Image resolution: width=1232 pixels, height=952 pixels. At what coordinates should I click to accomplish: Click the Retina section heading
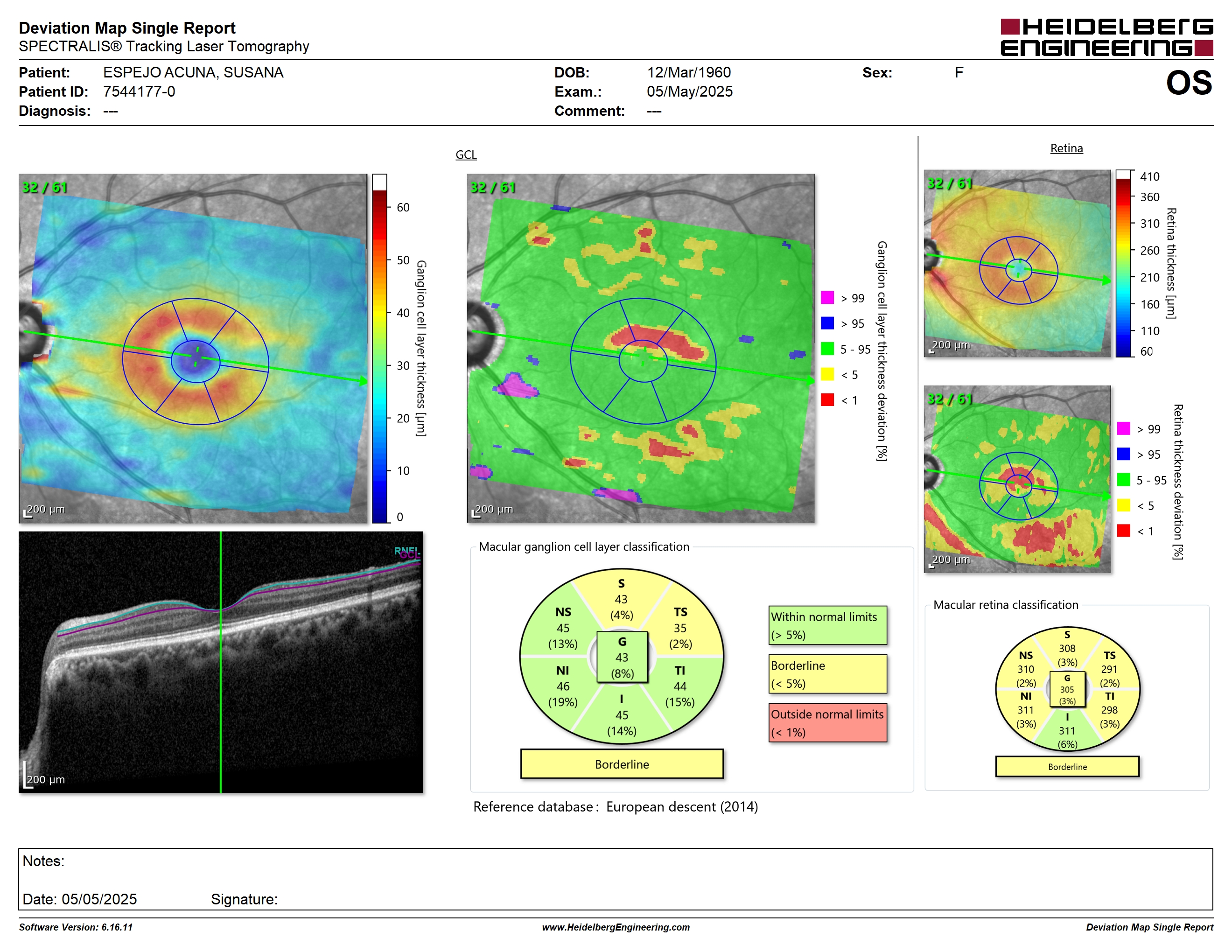(x=1066, y=148)
